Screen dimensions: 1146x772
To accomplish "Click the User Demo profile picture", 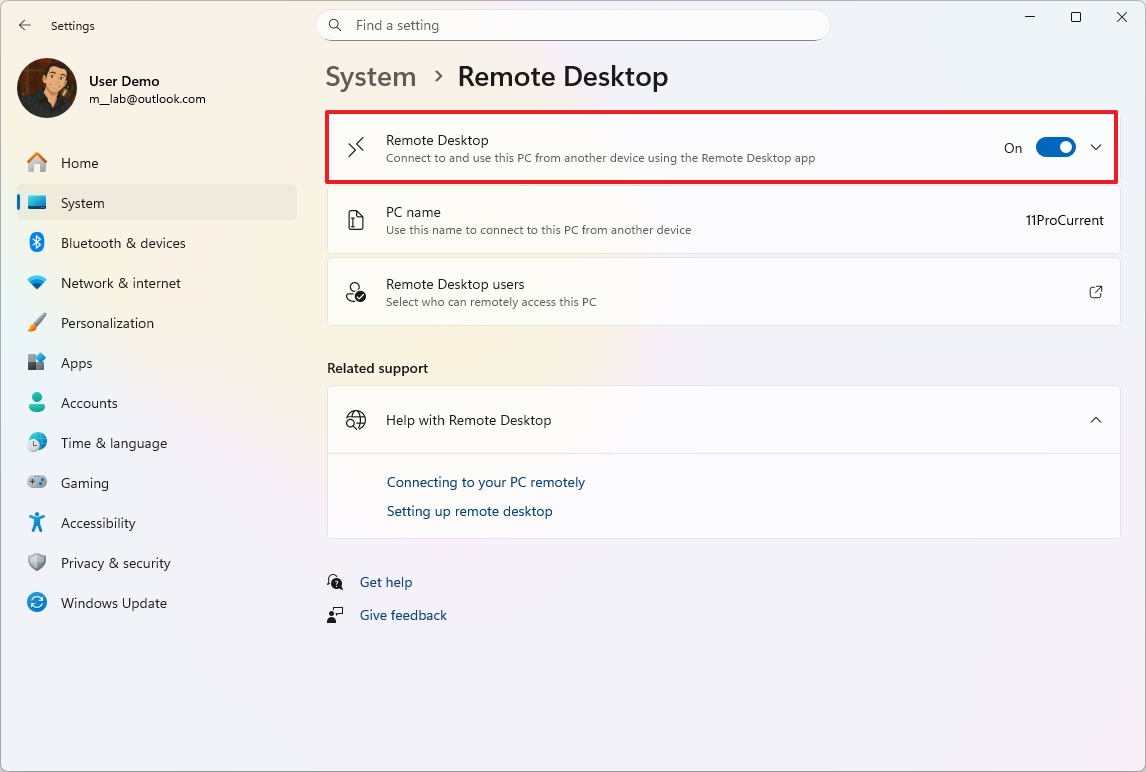I will pyautogui.click(x=46, y=88).
